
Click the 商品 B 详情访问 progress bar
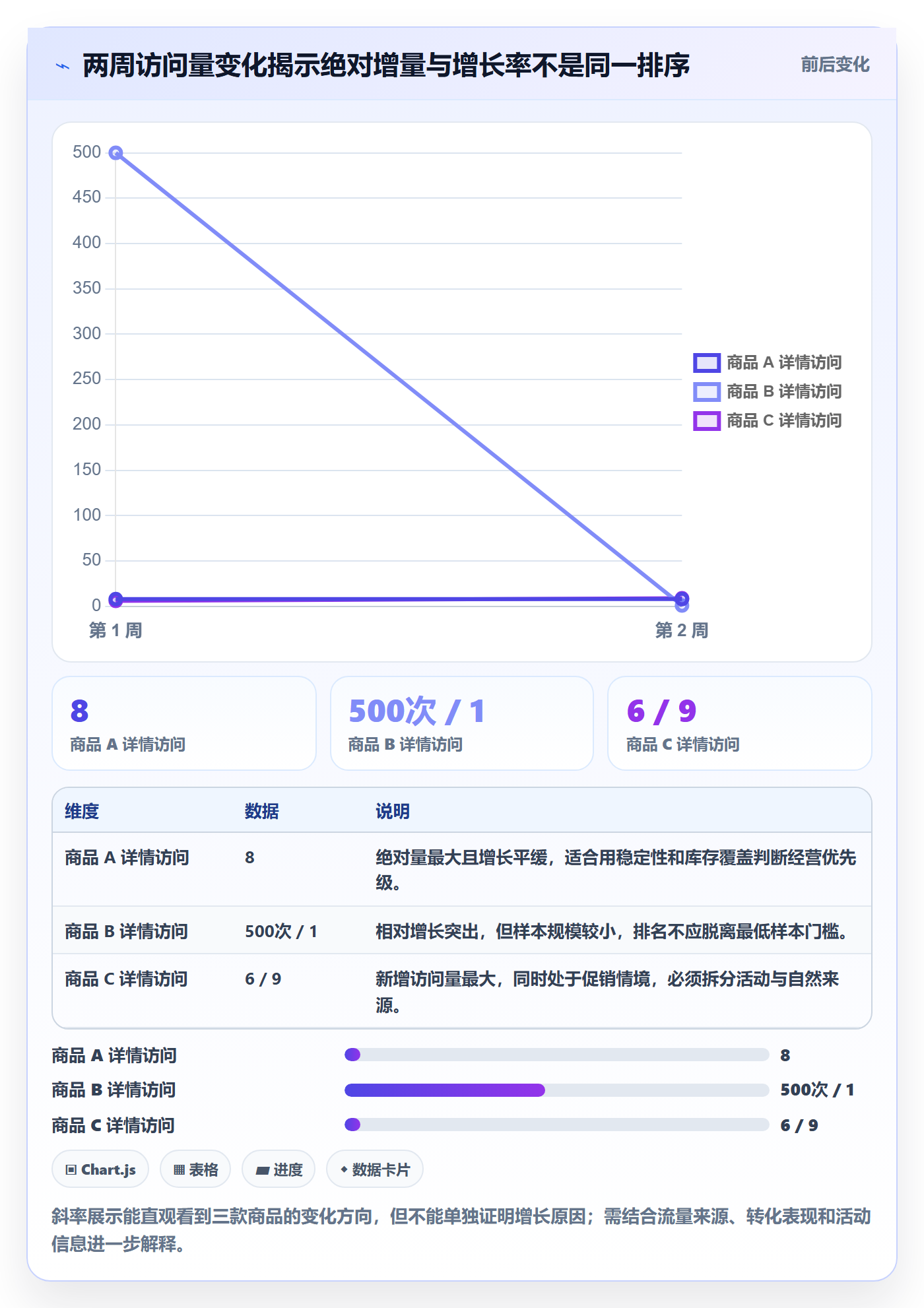(x=557, y=1090)
